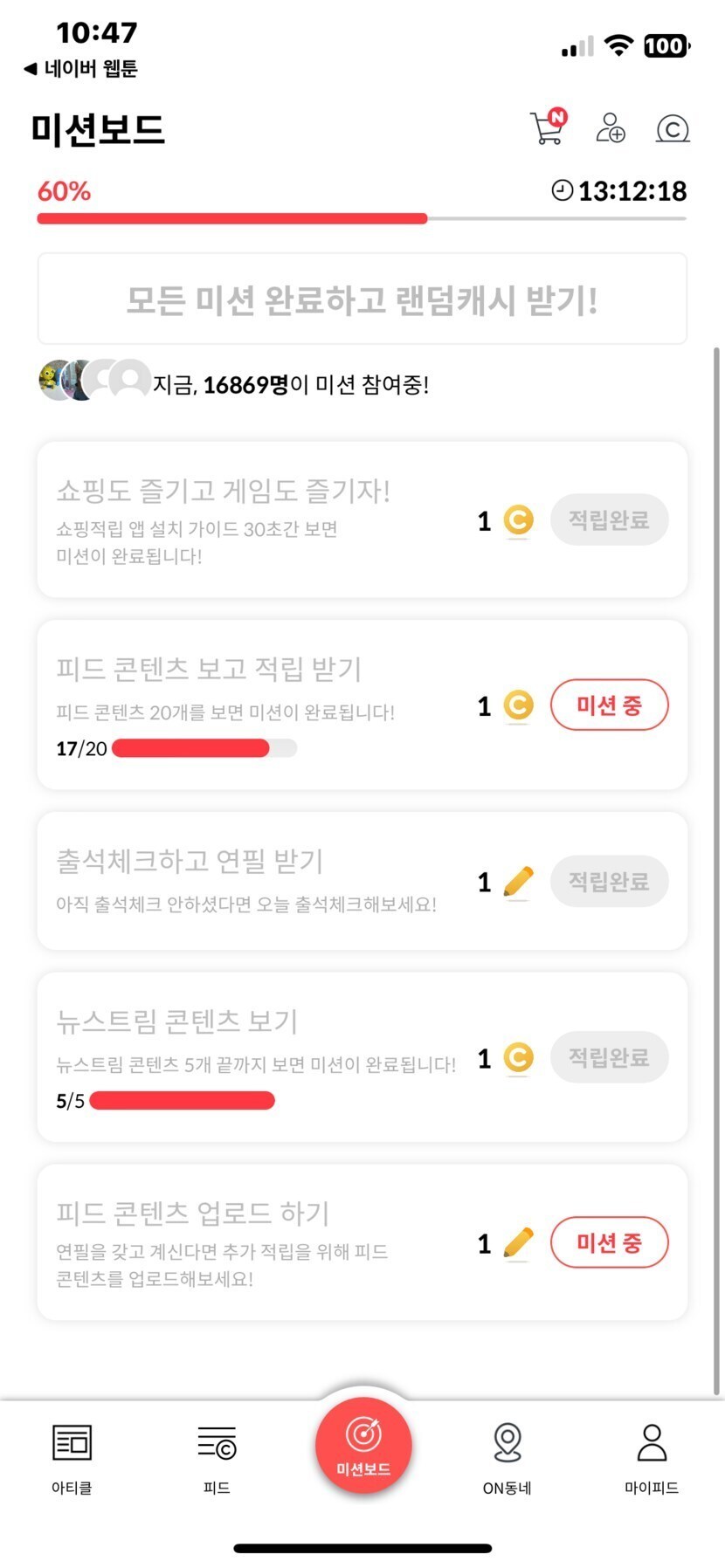The width and height of the screenshot is (725, 1568).
Task: Tap 미션 중 on feed upload mission
Action: point(609,1242)
